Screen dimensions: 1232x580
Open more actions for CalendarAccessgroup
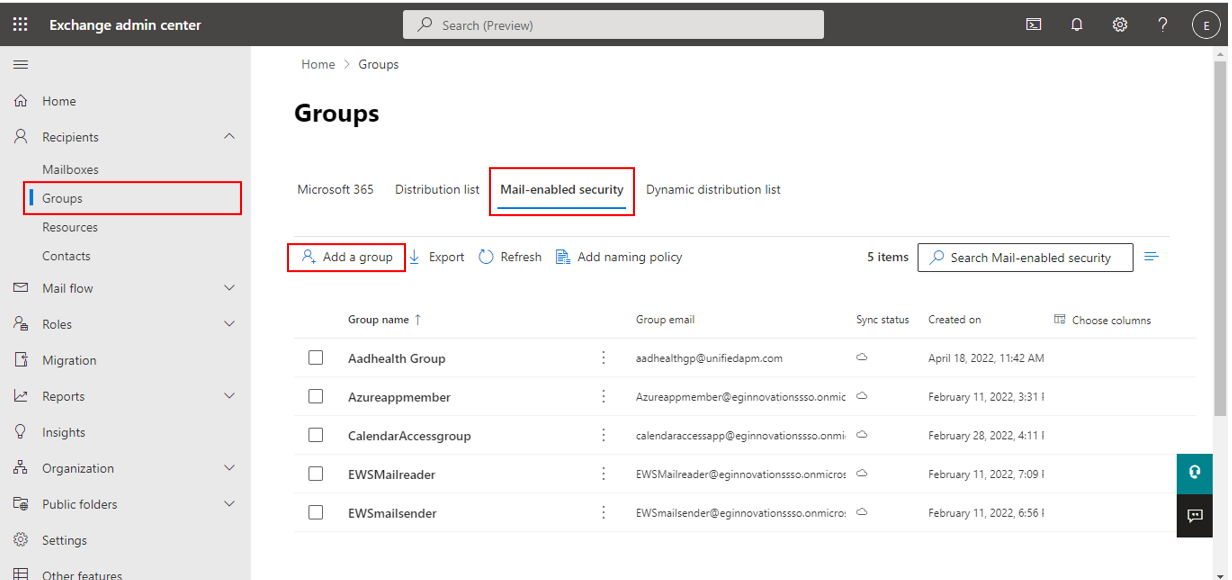pos(603,435)
